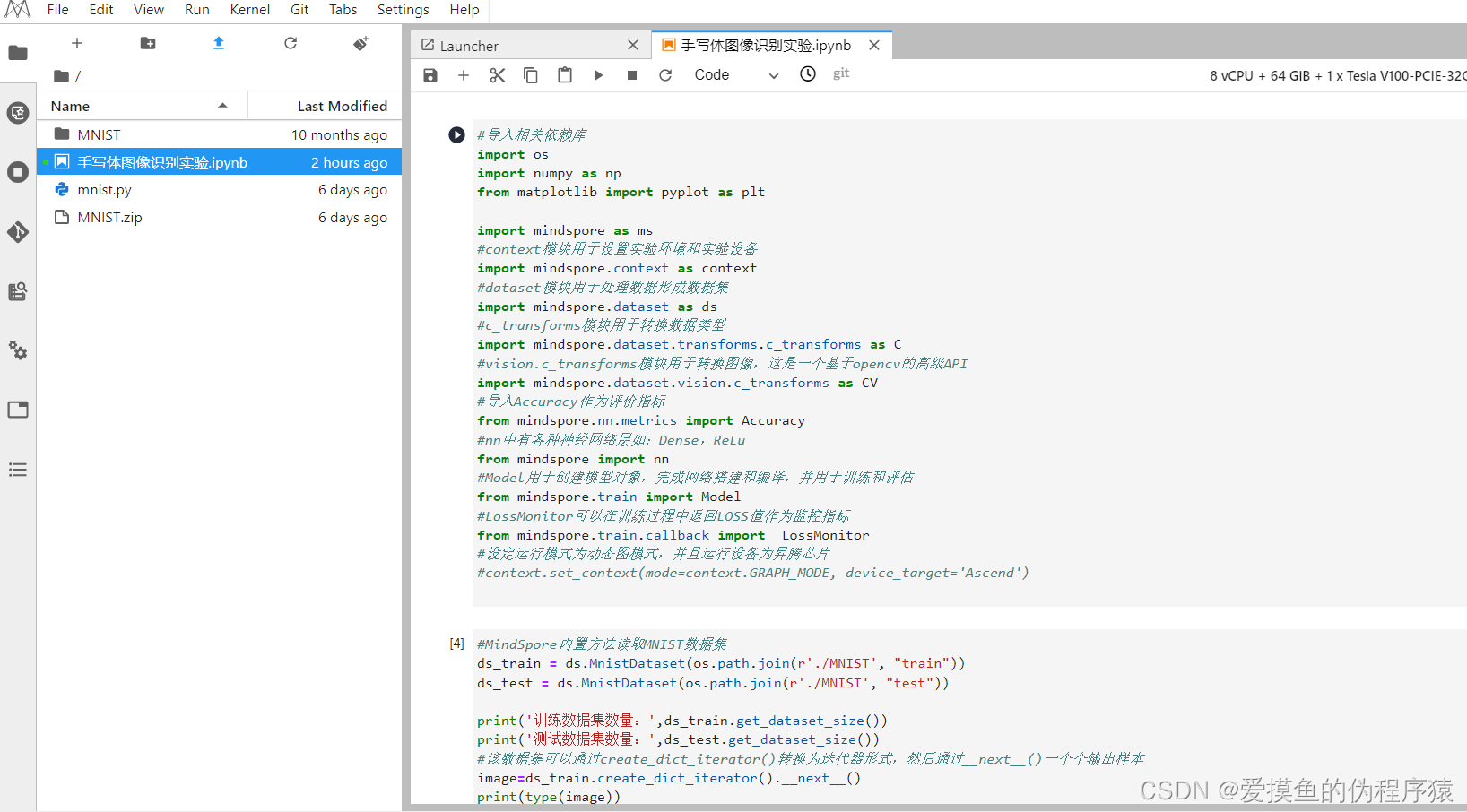Save the notebook
The image size is (1467, 812).
coord(430,75)
